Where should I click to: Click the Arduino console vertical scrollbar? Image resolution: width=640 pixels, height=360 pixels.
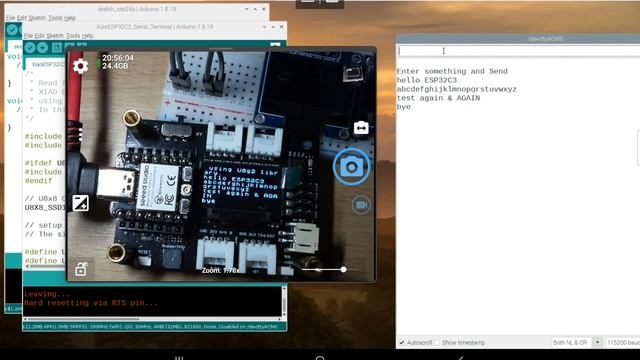click(x=284, y=301)
